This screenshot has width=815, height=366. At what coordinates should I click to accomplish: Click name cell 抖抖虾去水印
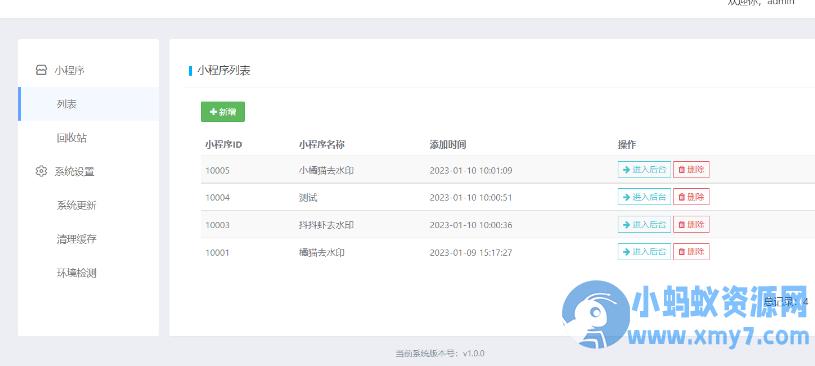pyautogui.click(x=326, y=225)
